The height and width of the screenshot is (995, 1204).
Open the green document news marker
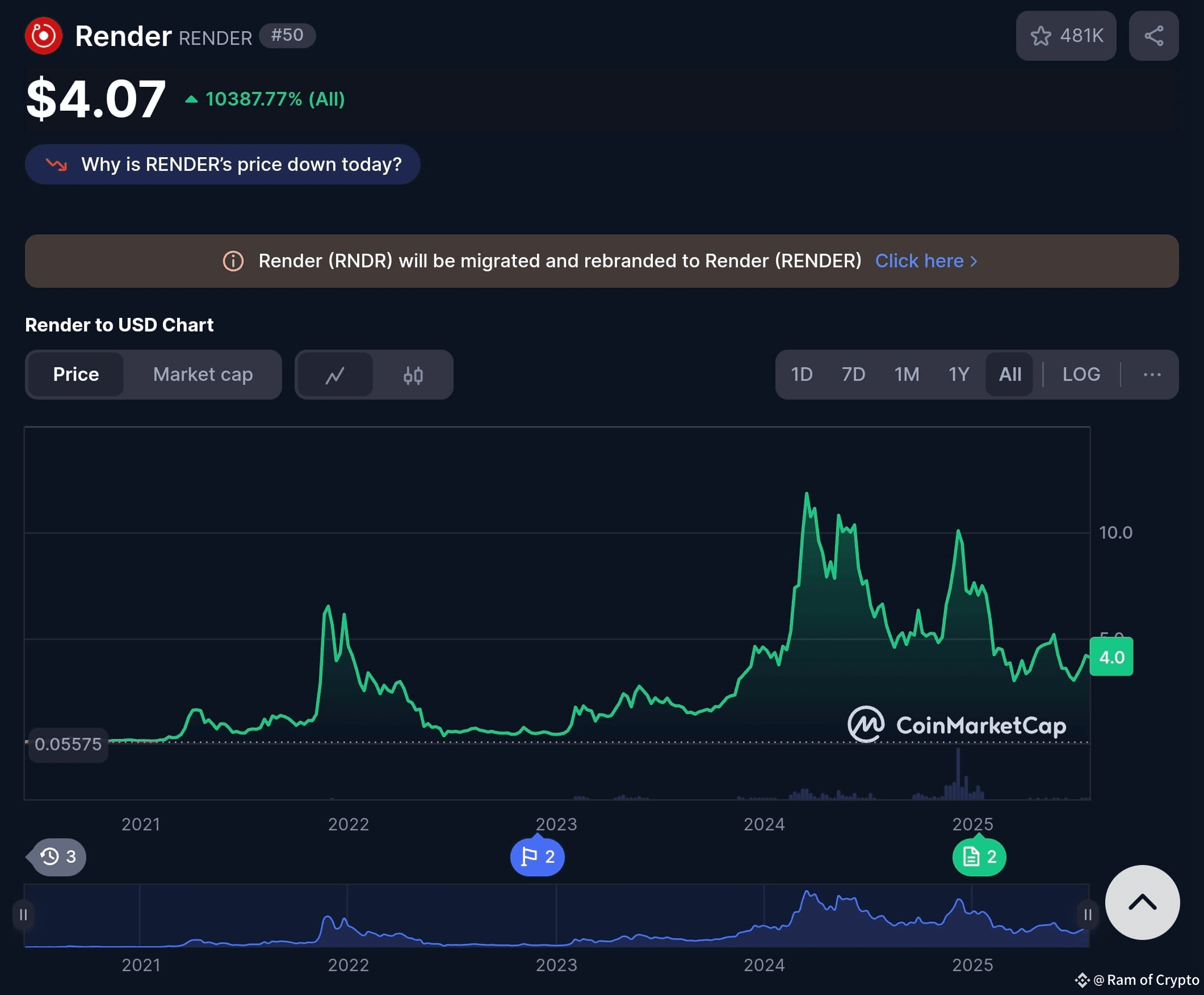(x=979, y=857)
